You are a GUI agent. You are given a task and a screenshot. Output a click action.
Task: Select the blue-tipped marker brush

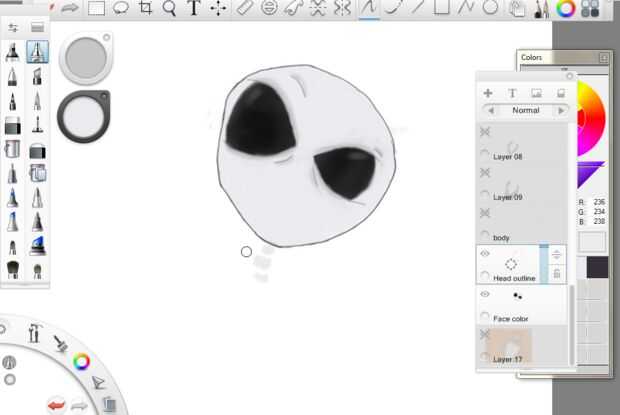click(13, 198)
